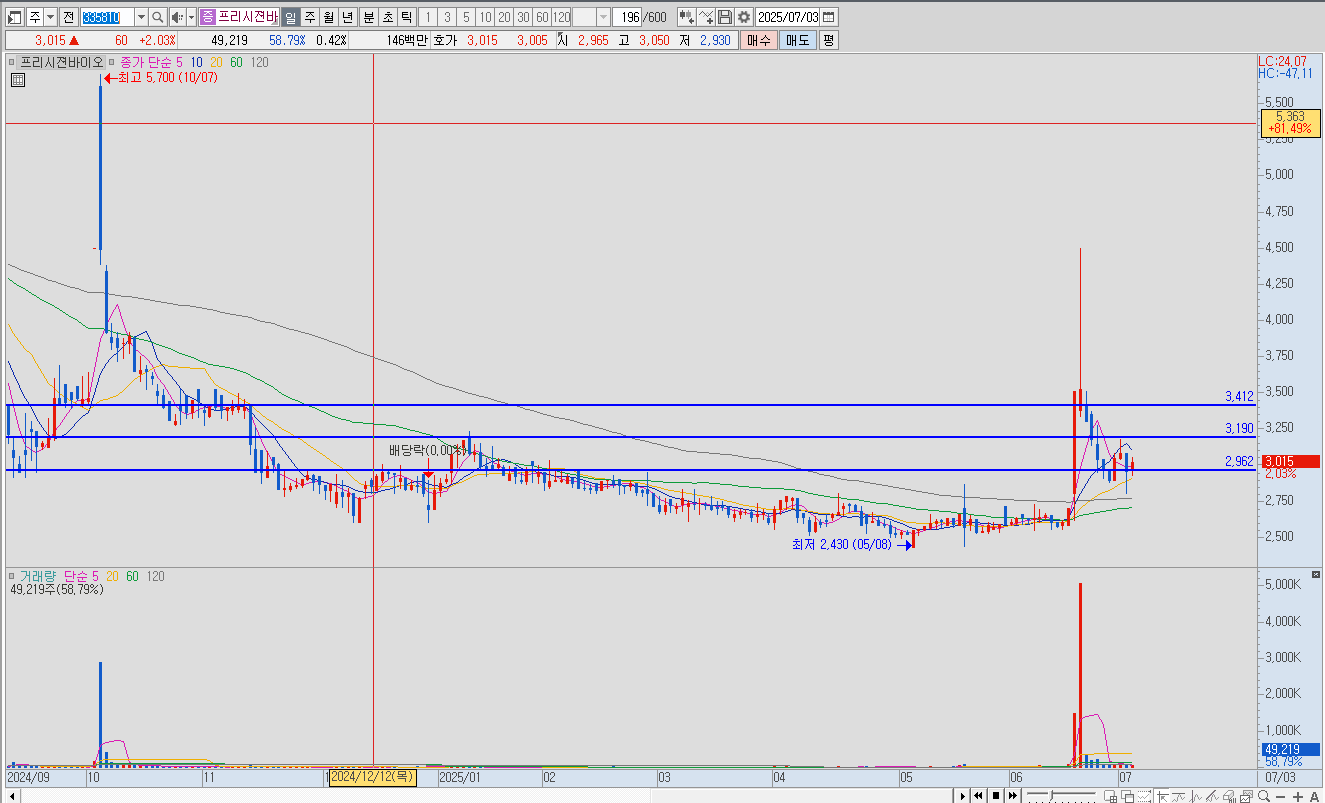Click the chart layout icon at top-left
This screenshot has height=803, width=1325.
click(14, 17)
